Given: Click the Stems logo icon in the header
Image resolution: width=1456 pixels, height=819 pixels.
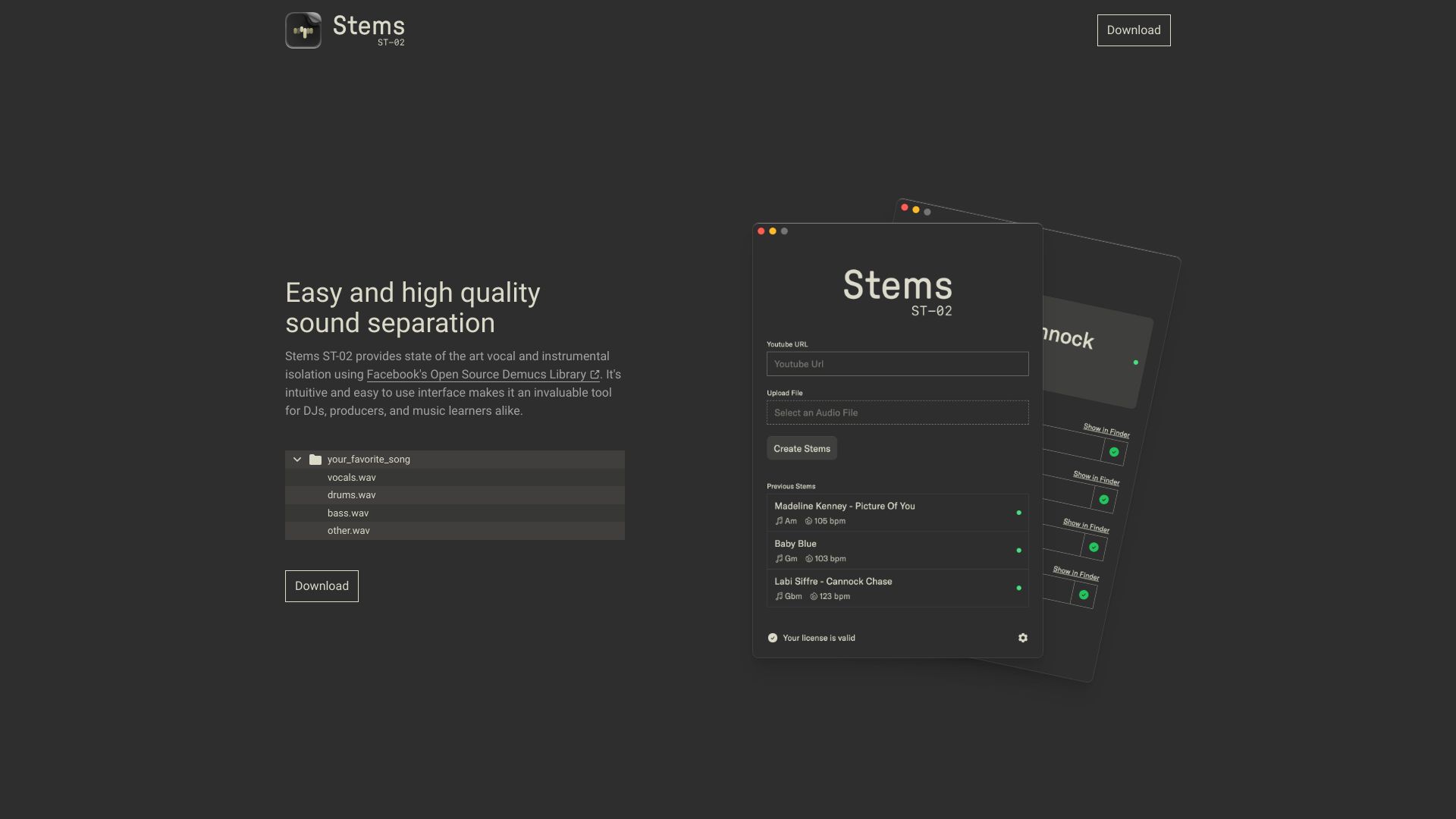Looking at the screenshot, I should (x=303, y=30).
